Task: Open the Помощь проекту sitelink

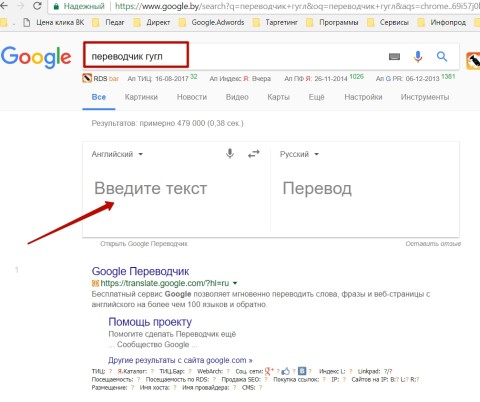Action: click(150, 322)
